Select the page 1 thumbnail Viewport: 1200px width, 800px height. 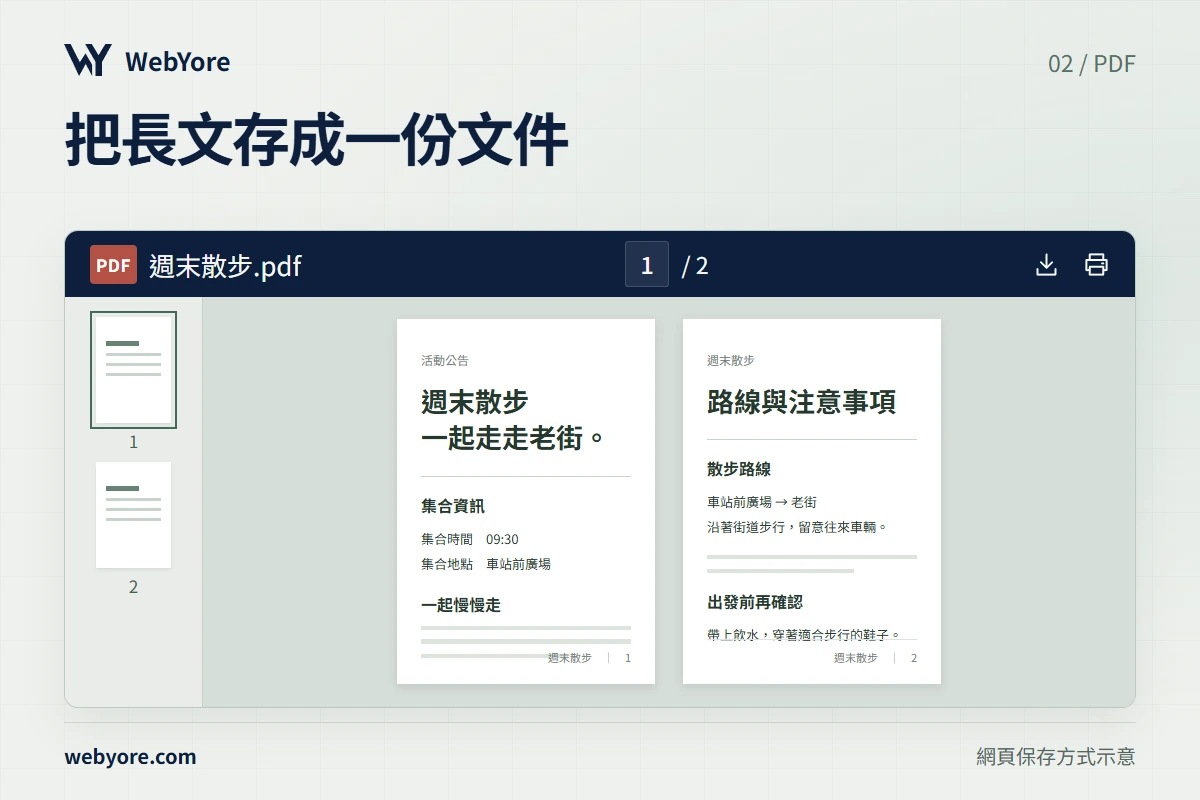click(133, 370)
